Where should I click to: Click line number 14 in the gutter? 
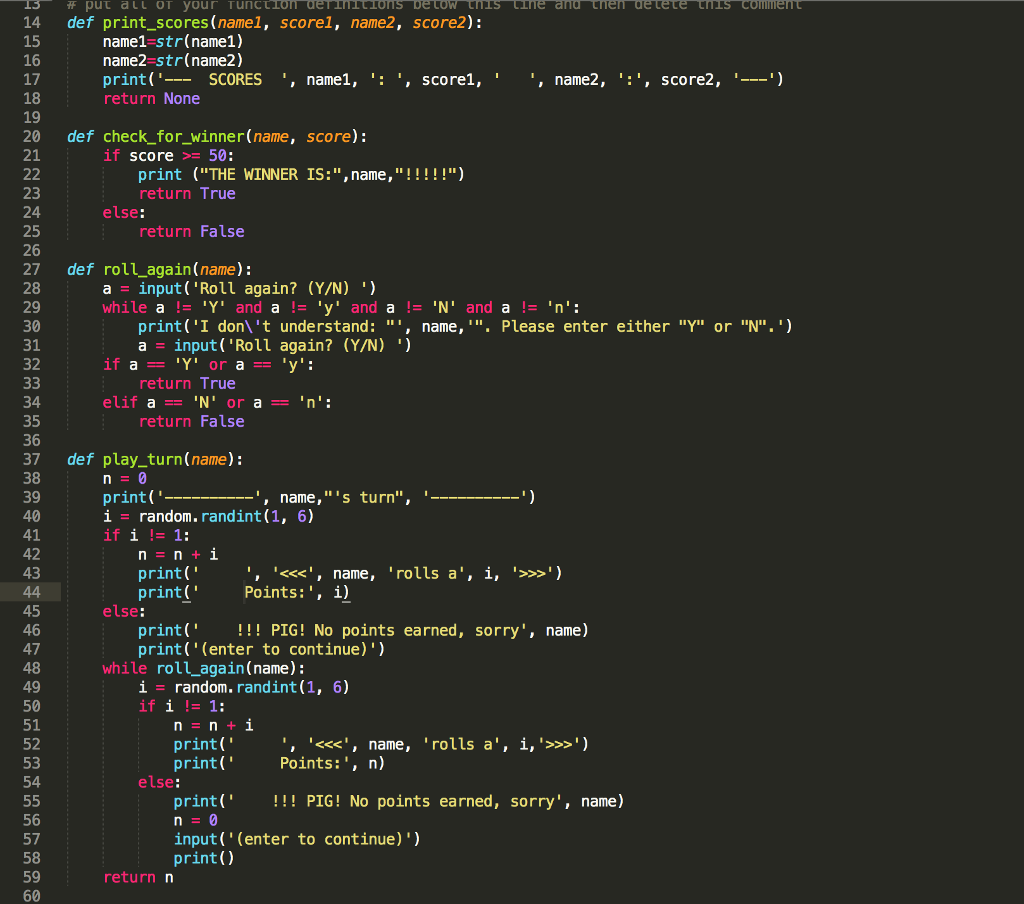(31, 23)
